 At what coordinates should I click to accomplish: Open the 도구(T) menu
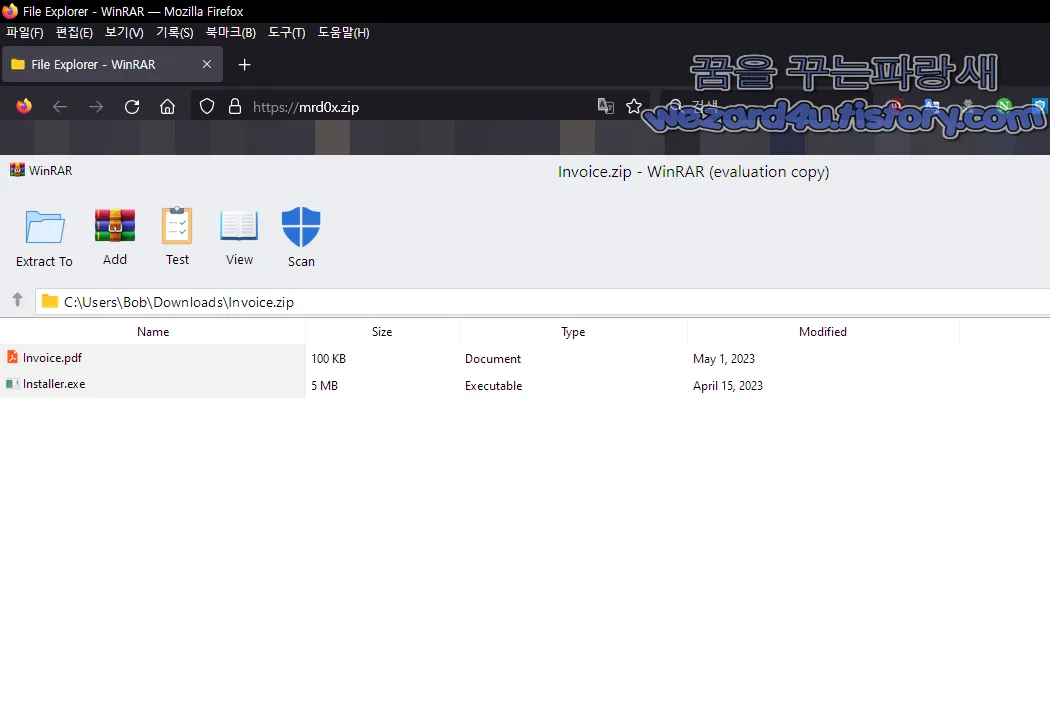(x=287, y=33)
